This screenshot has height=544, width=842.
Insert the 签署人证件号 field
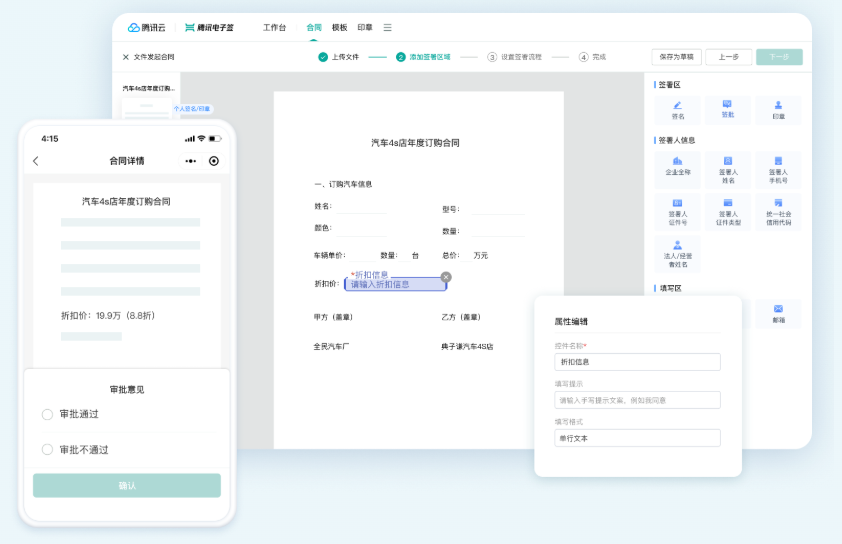click(678, 212)
